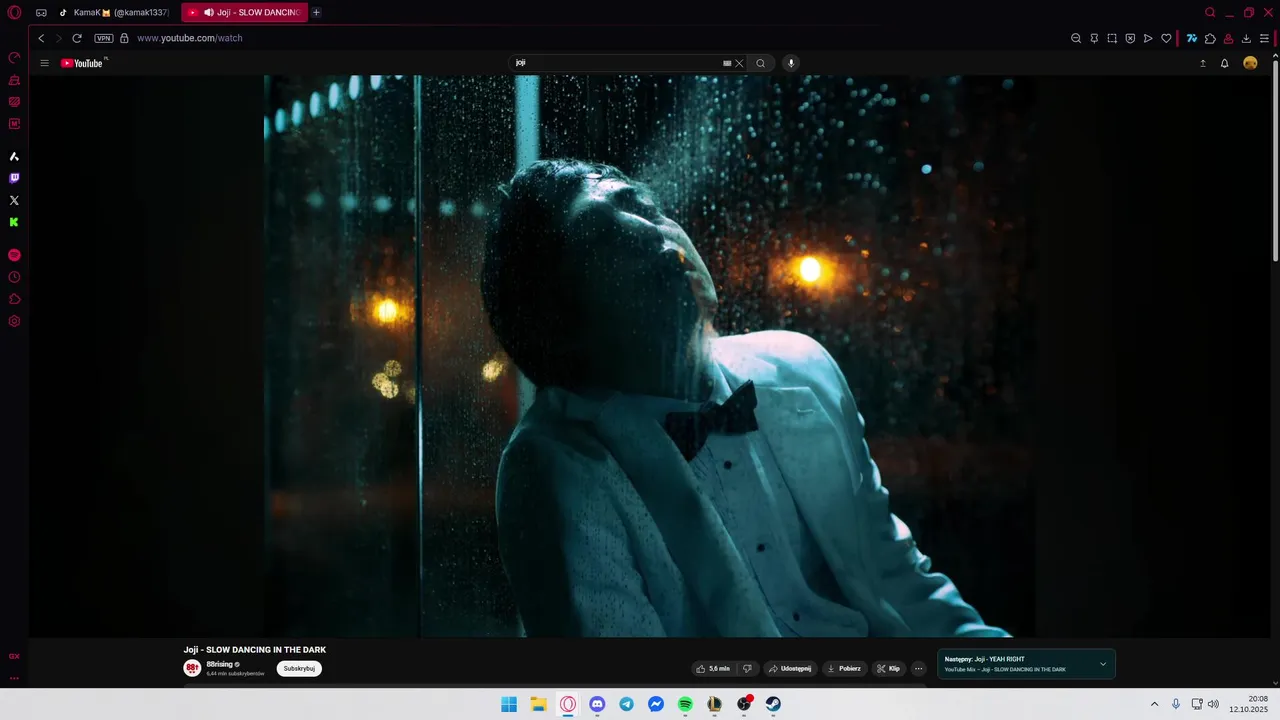Viewport: 1280px width, 720px height.
Task: Click the Pobierz download button
Action: 845,668
